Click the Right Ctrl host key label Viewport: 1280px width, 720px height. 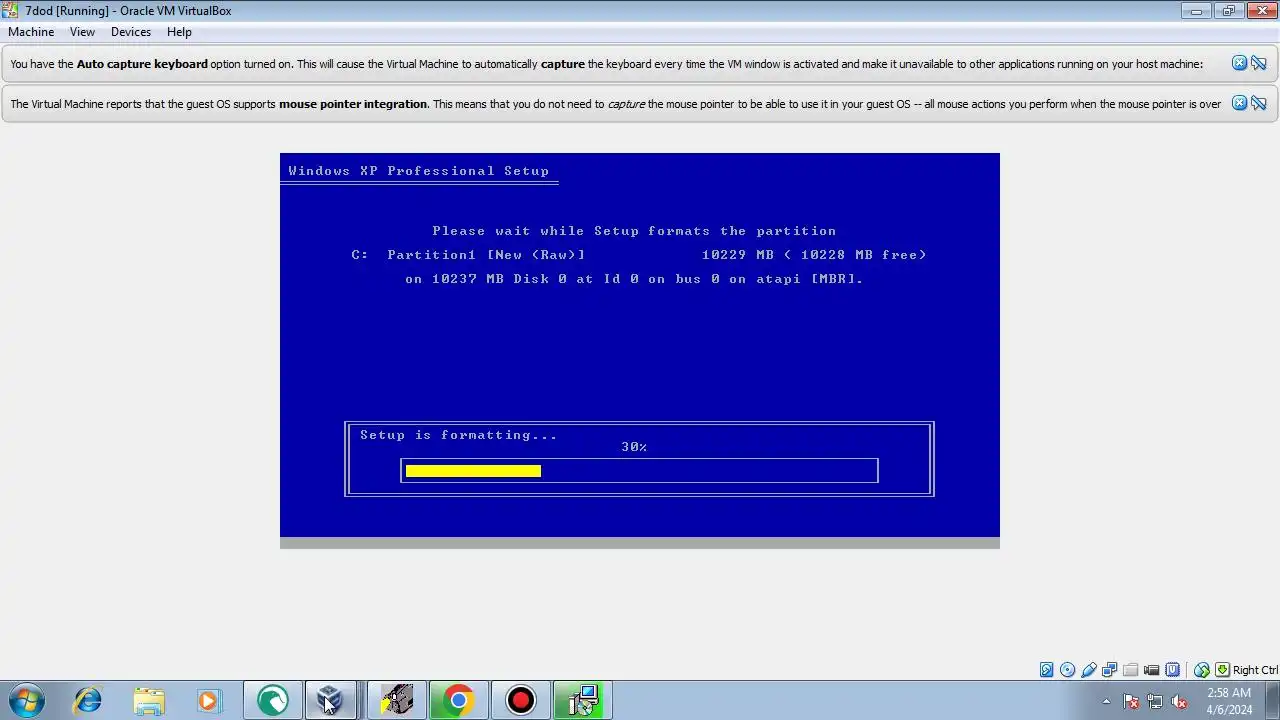1255,670
